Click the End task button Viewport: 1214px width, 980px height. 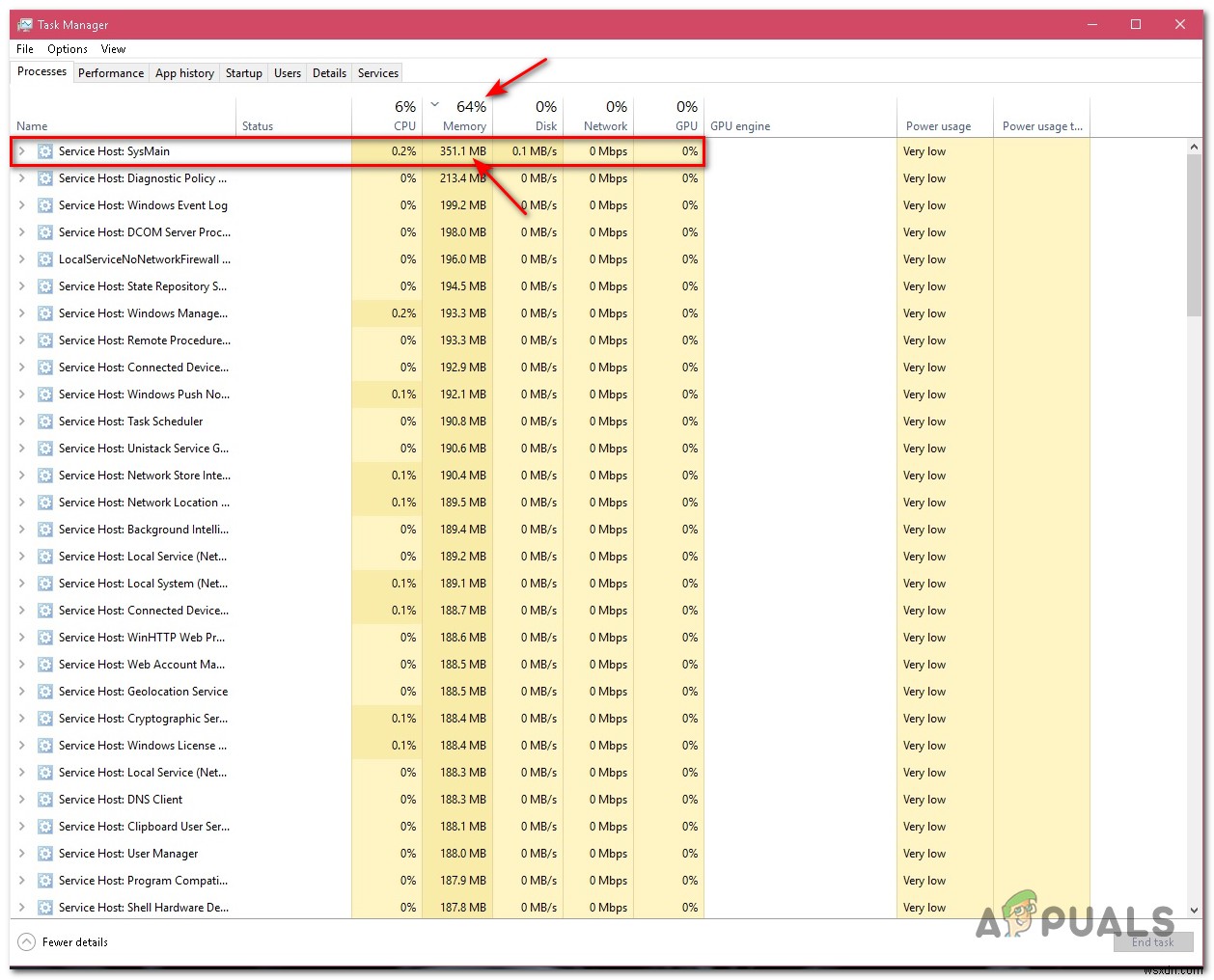click(x=1153, y=942)
